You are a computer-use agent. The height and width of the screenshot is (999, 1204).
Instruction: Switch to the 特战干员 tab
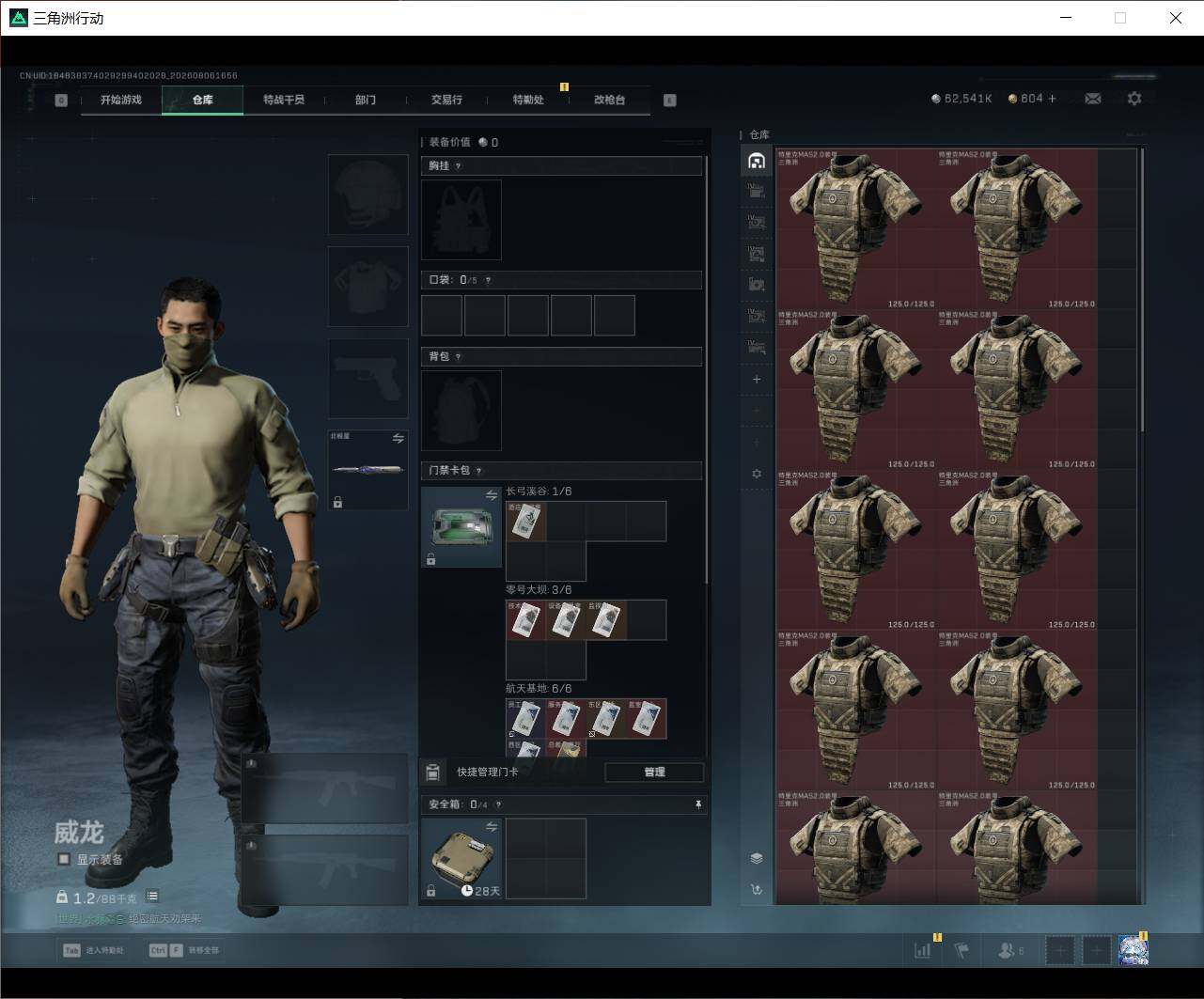pos(284,100)
